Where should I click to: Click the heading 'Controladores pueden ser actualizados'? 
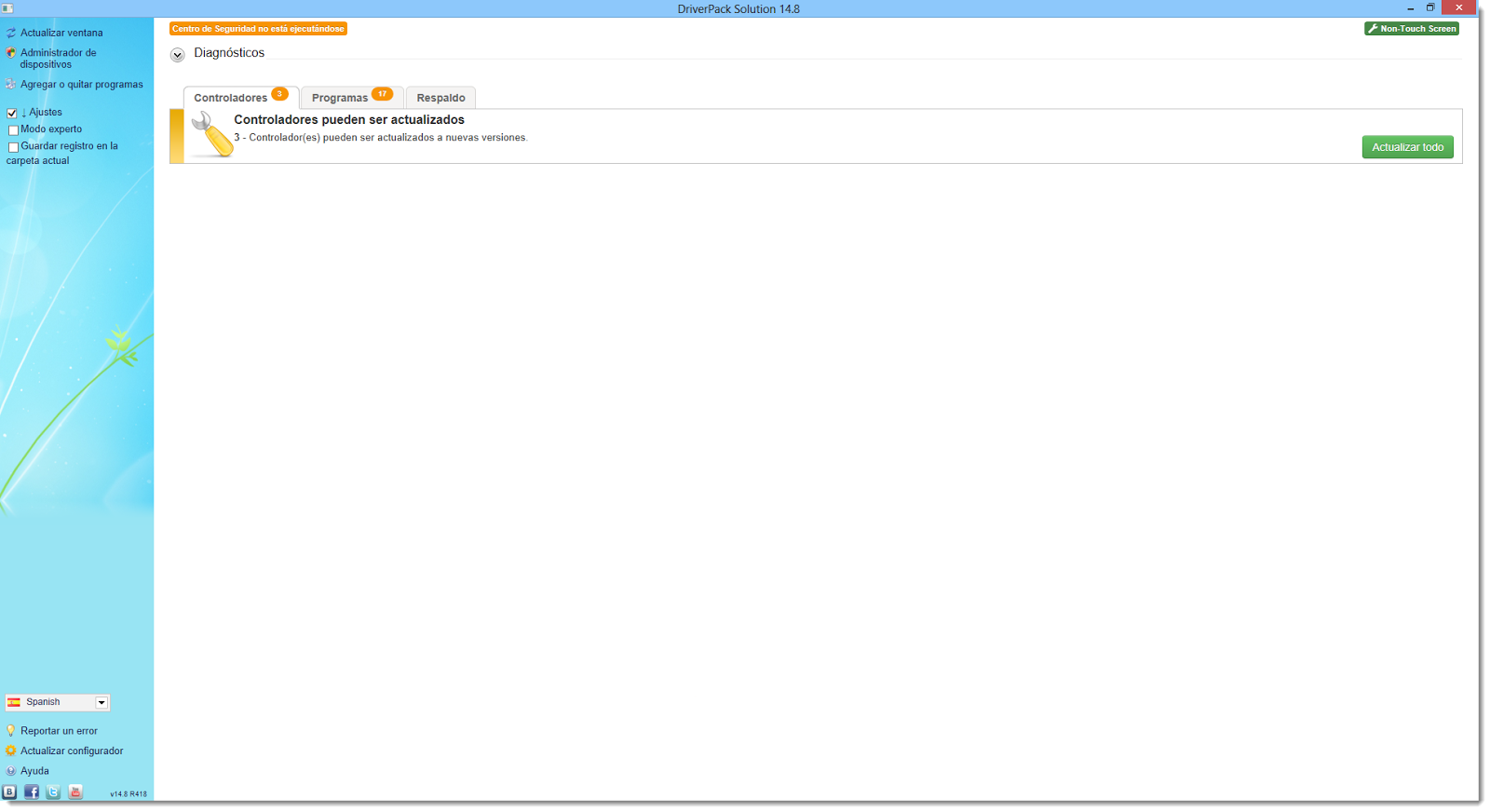point(349,119)
